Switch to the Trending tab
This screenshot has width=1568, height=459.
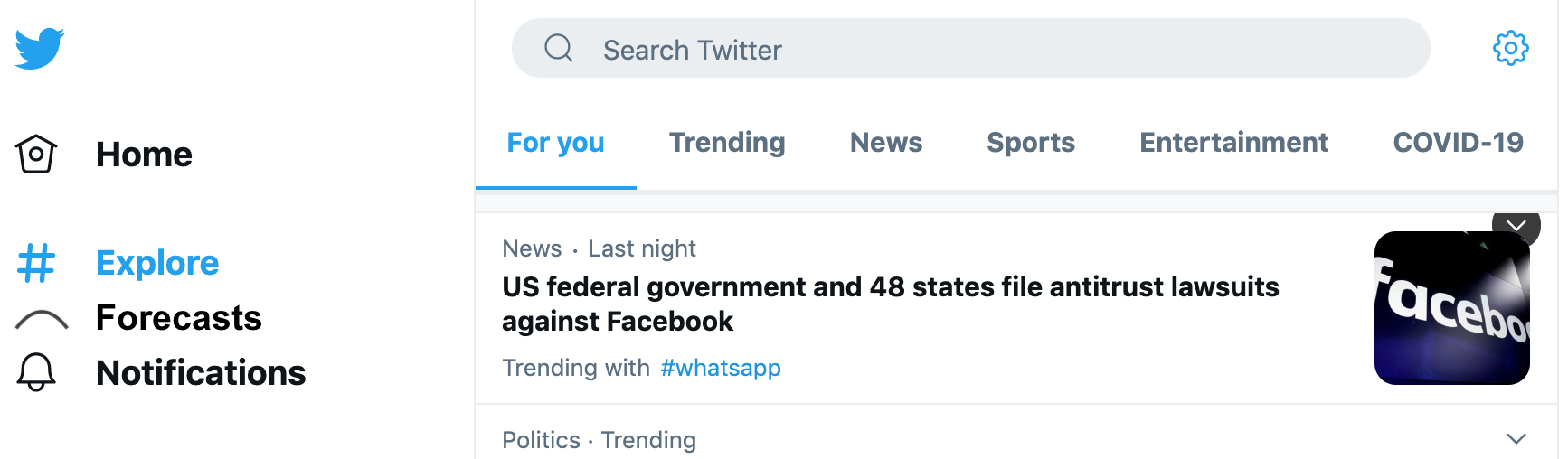tap(727, 143)
